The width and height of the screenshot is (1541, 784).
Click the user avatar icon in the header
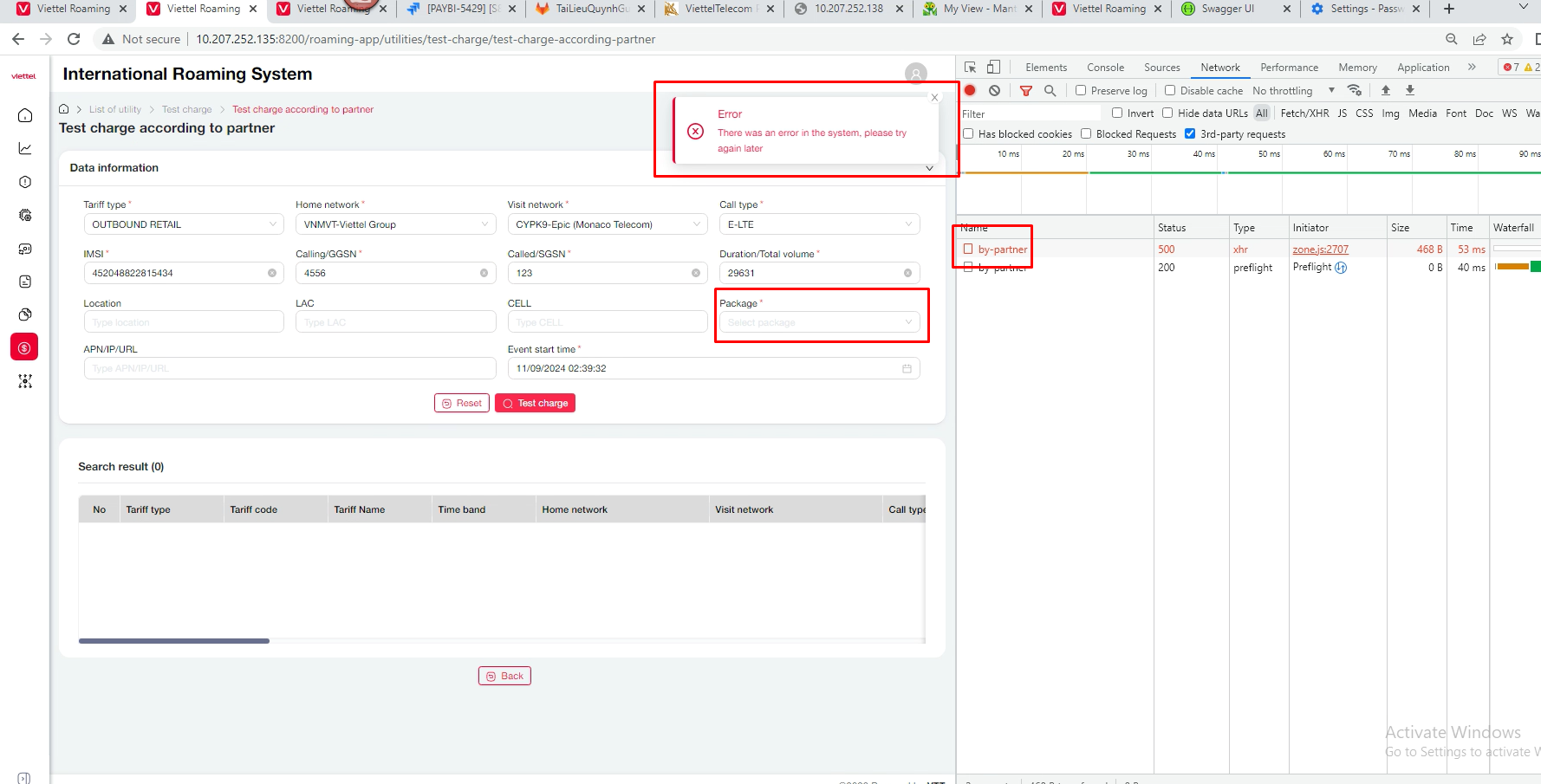click(x=915, y=74)
